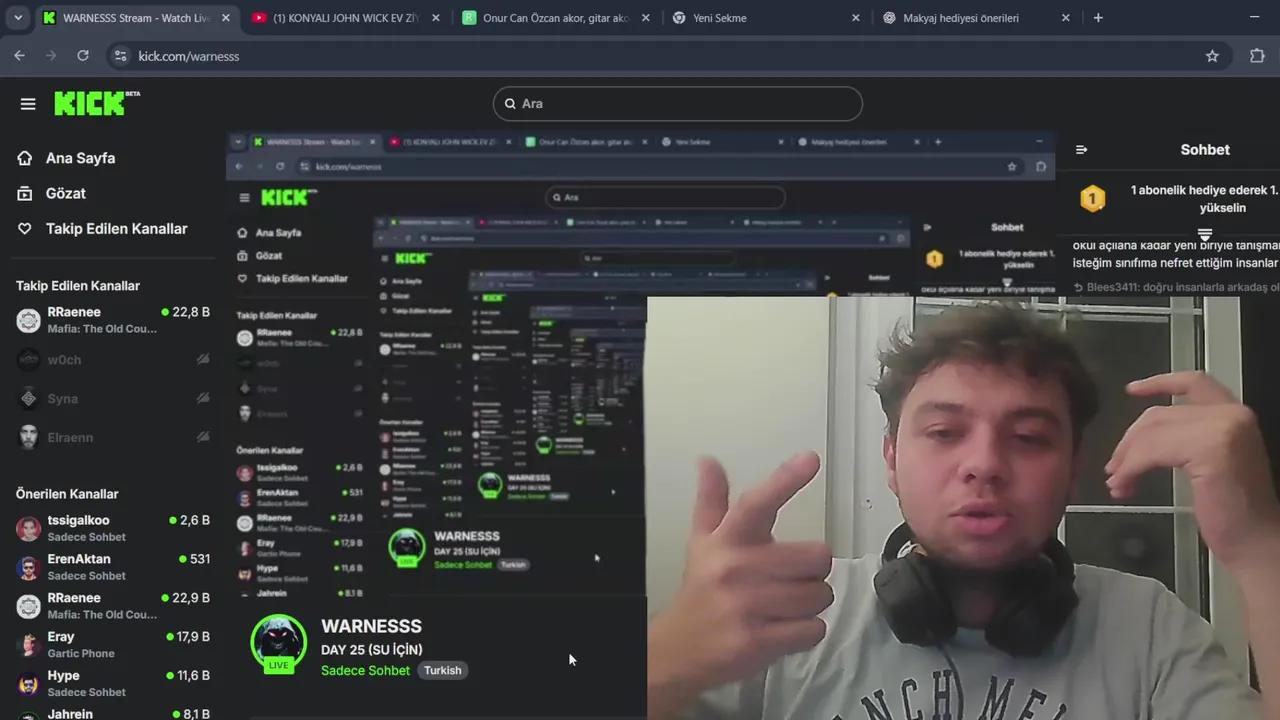The width and height of the screenshot is (1280, 720).
Task: Click the site info icon in address bar
Action: click(x=120, y=56)
